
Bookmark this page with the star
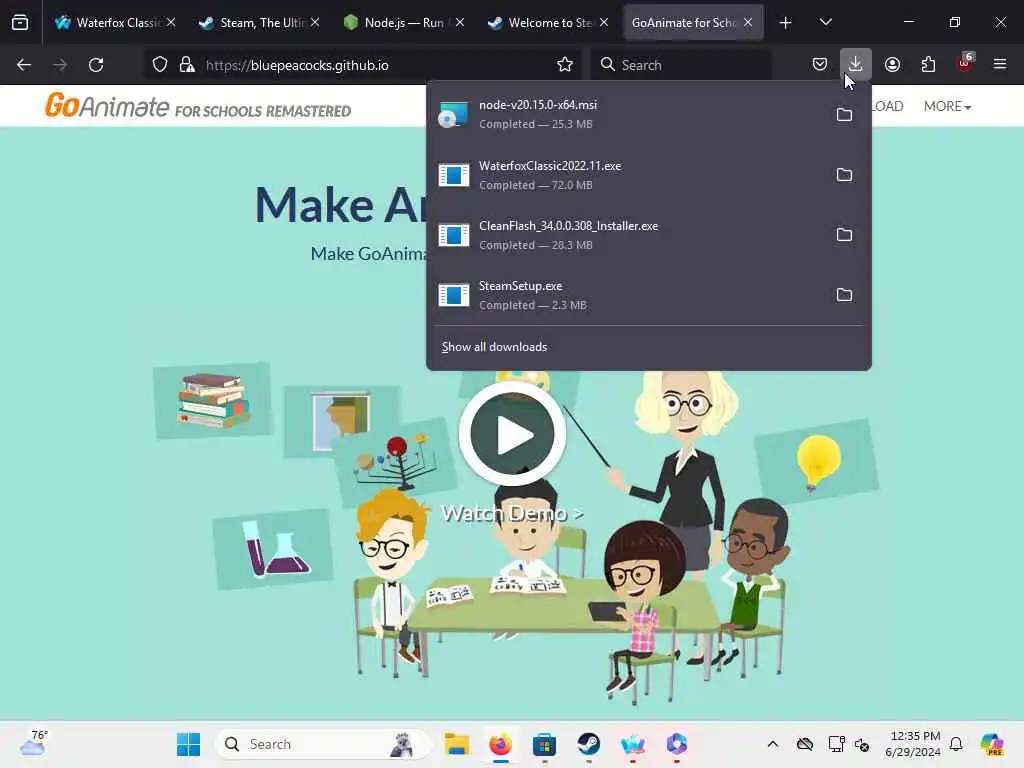pos(565,65)
